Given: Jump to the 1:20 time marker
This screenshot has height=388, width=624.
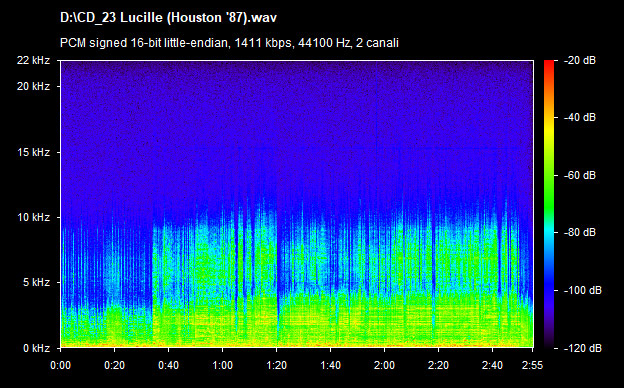Looking at the screenshot, I should (276, 365).
